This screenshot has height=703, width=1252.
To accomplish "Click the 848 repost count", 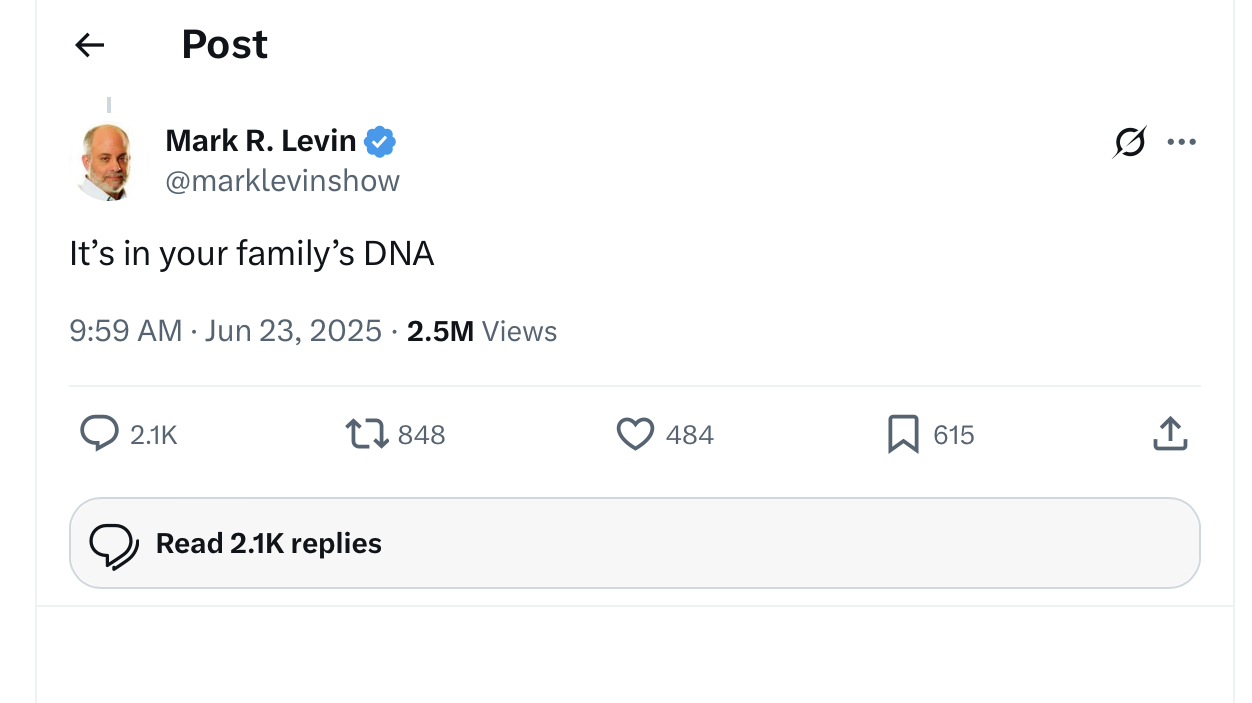I will pyautogui.click(x=422, y=435).
